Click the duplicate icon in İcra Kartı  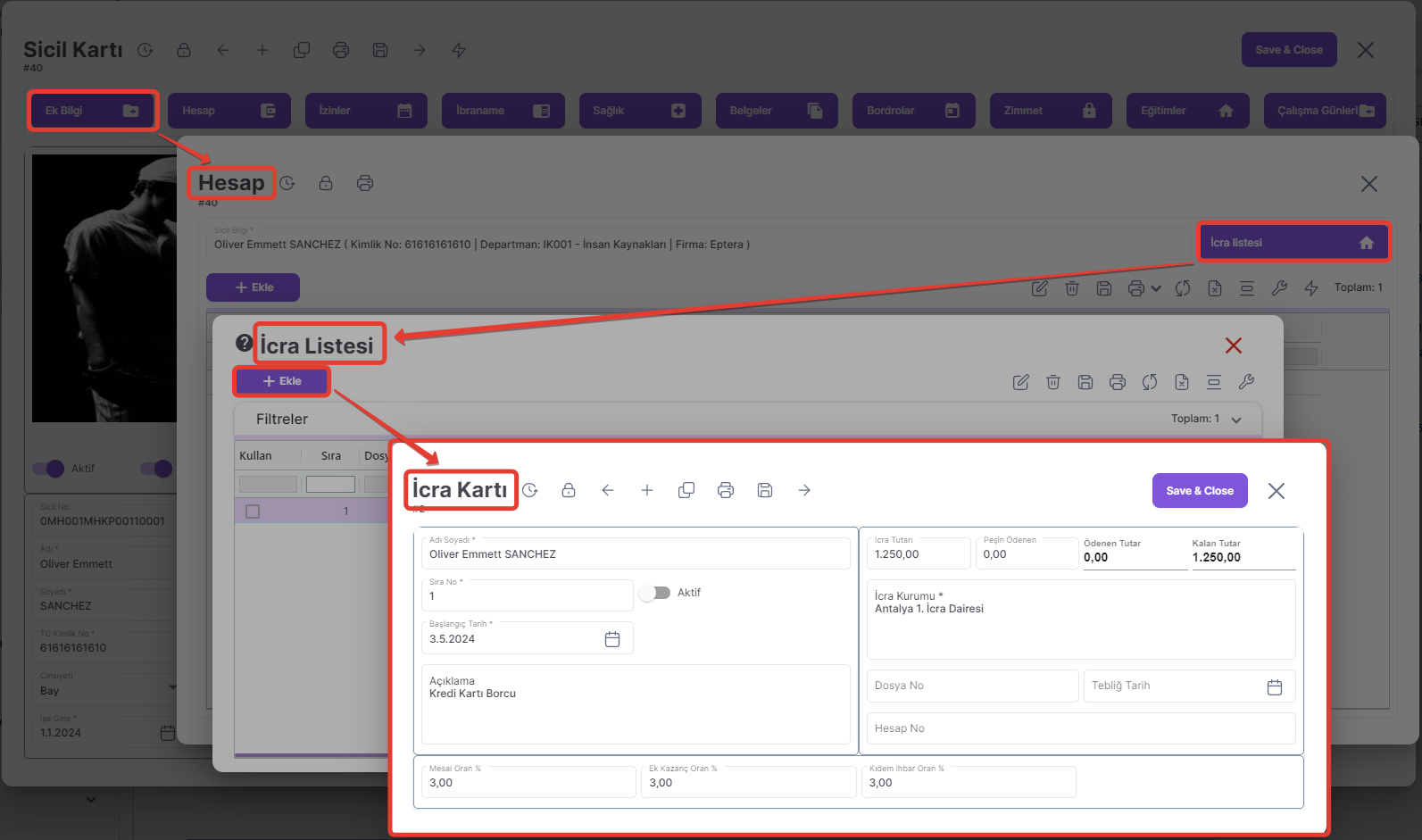686,490
